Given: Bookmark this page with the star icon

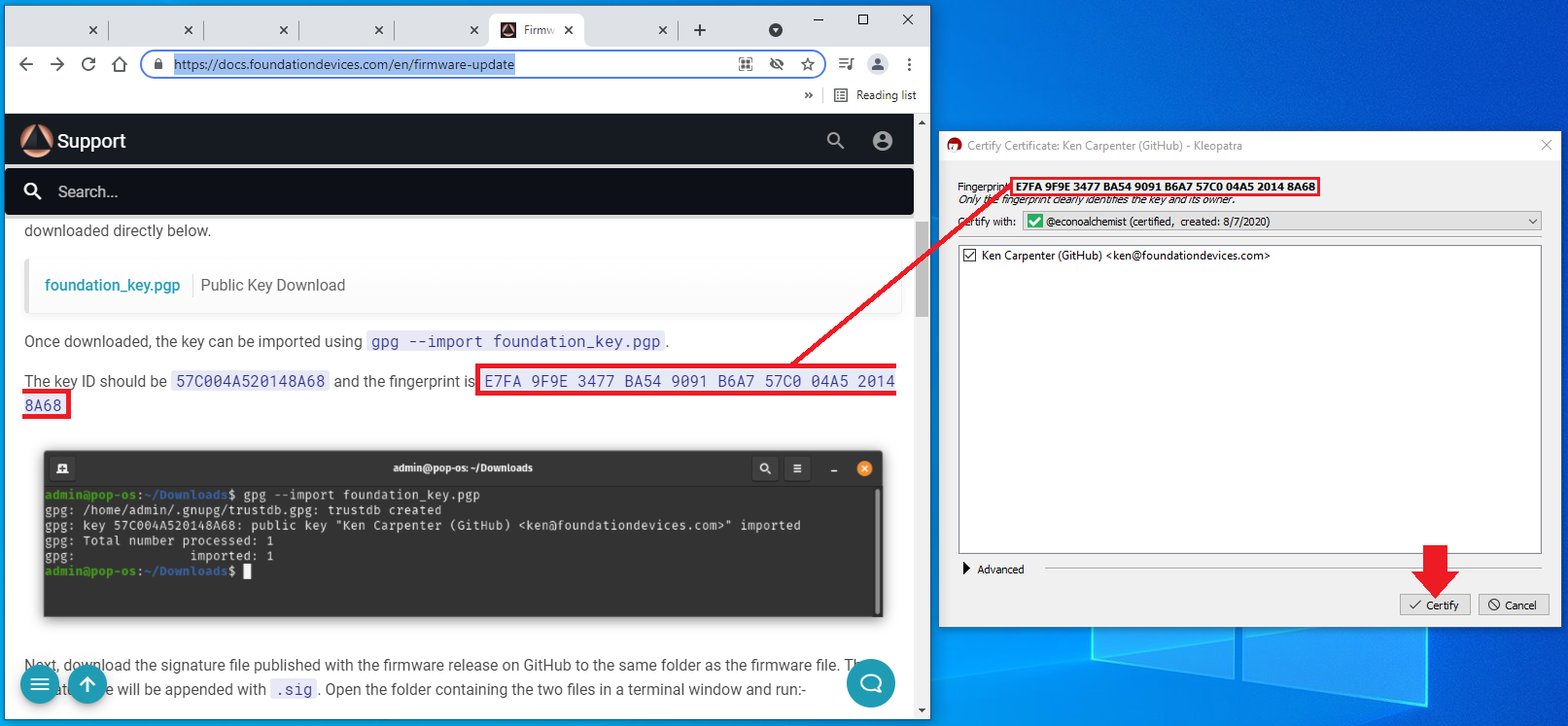Looking at the screenshot, I should [808, 64].
